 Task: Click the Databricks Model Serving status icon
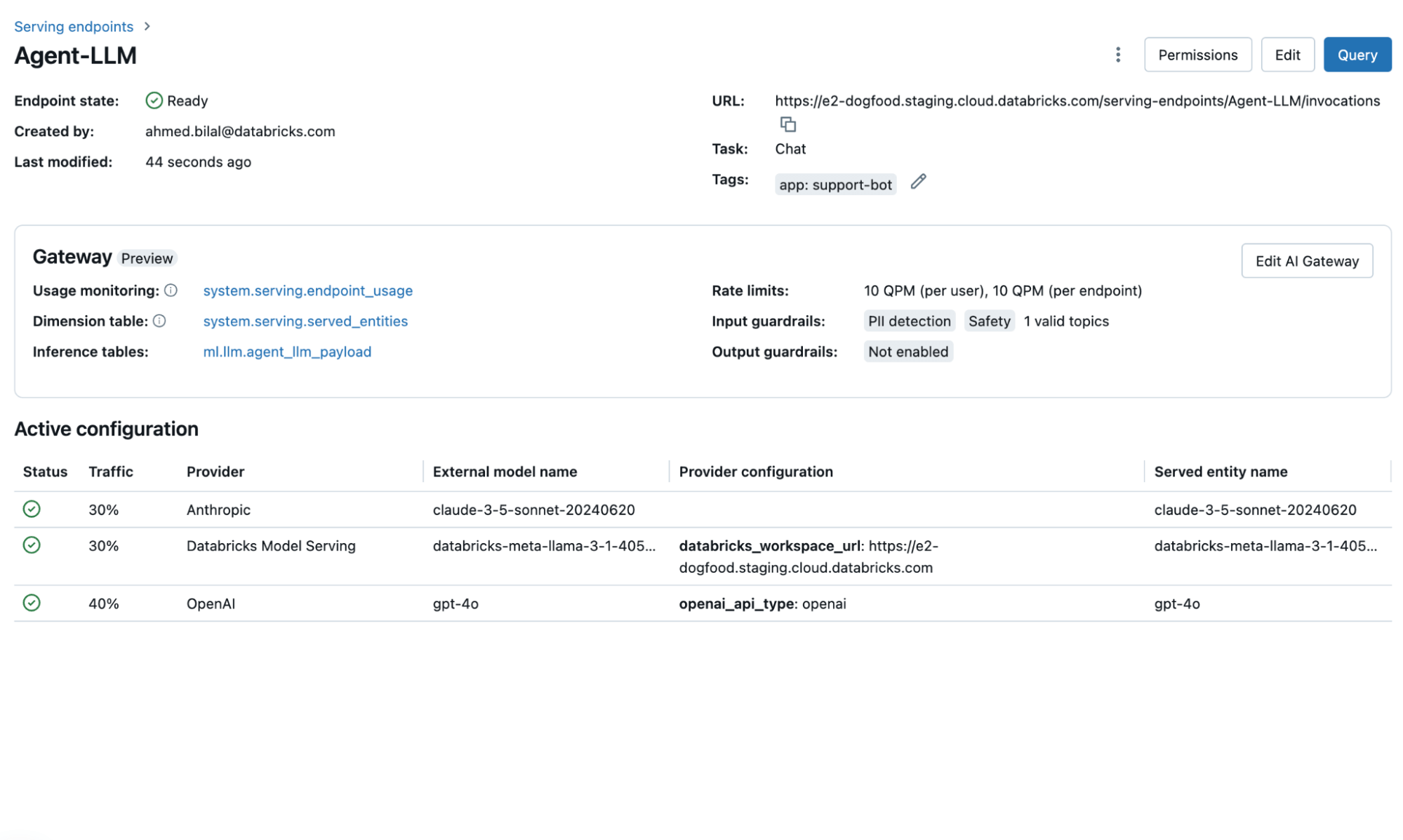31,545
